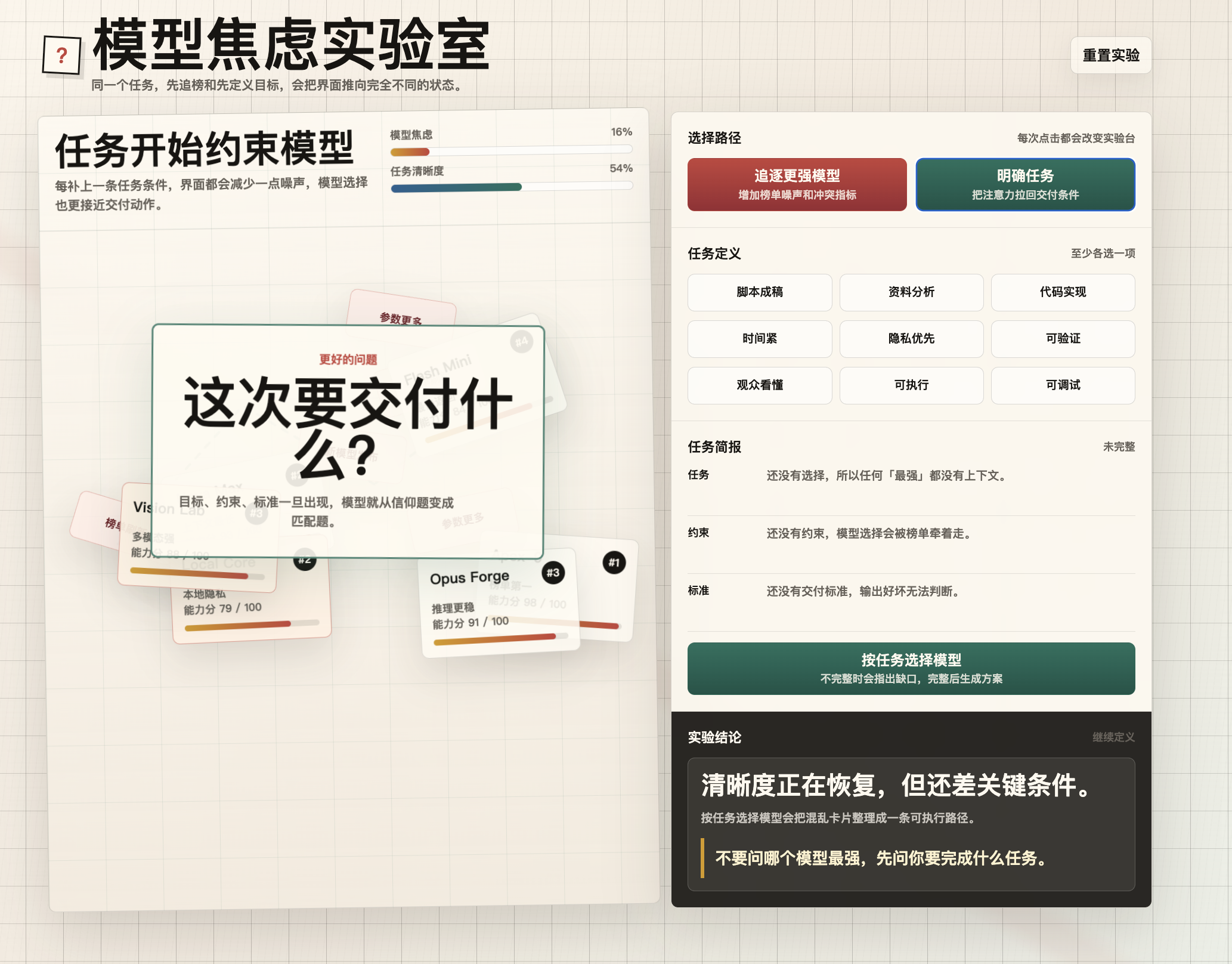Viewport: 1232px width, 964px height.
Task: Select the 隐私优先 constraint chip
Action: click(x=911, y=339)
